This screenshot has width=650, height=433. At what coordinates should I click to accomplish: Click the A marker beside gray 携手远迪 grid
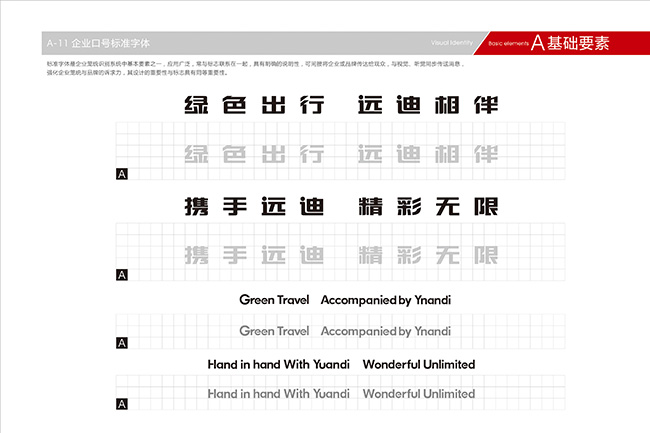(122, 274)
